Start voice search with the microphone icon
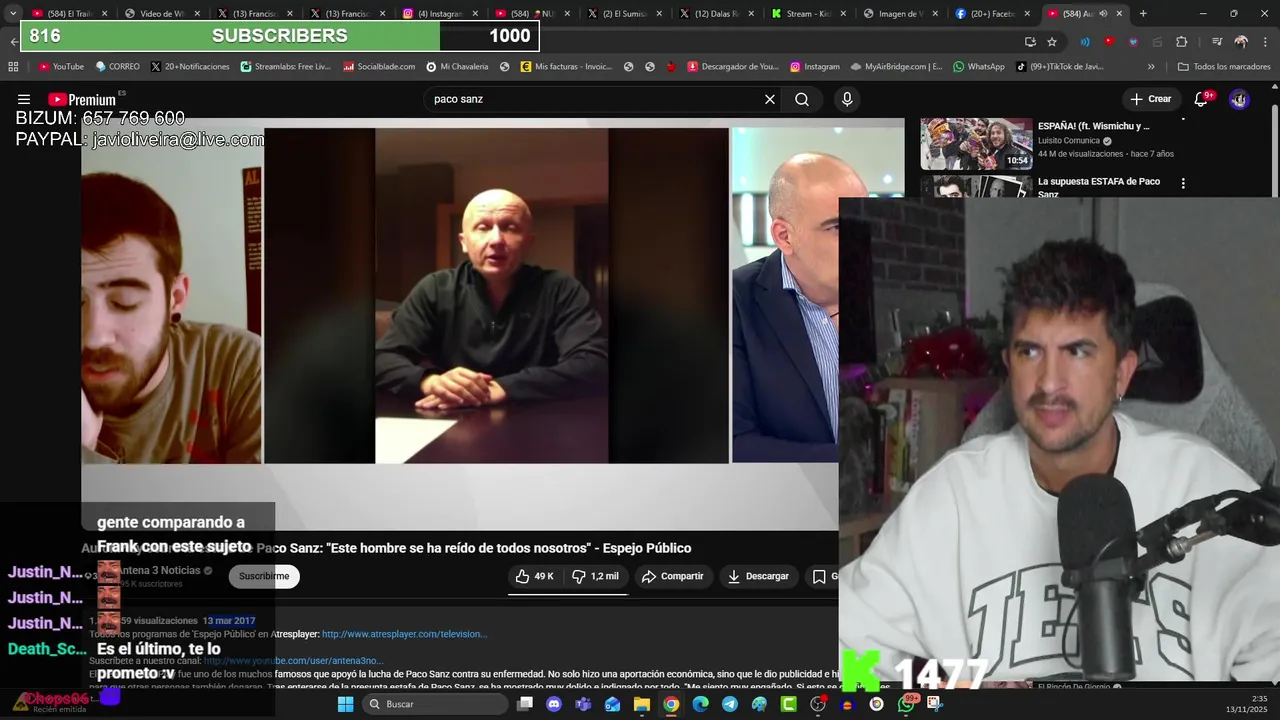1280x720 pixels. tap(847, 99)
